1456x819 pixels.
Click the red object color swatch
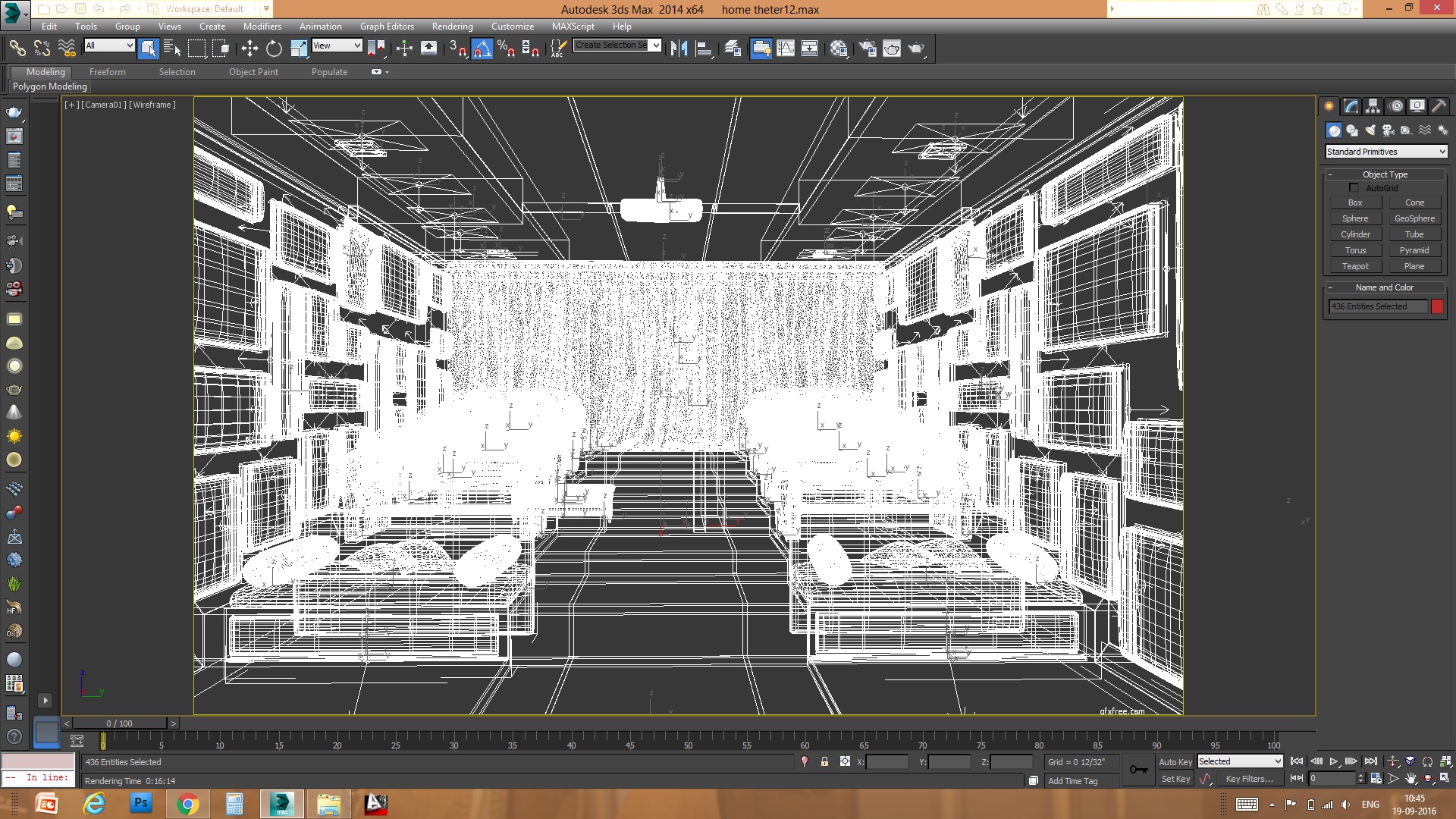pos(1437,306)
